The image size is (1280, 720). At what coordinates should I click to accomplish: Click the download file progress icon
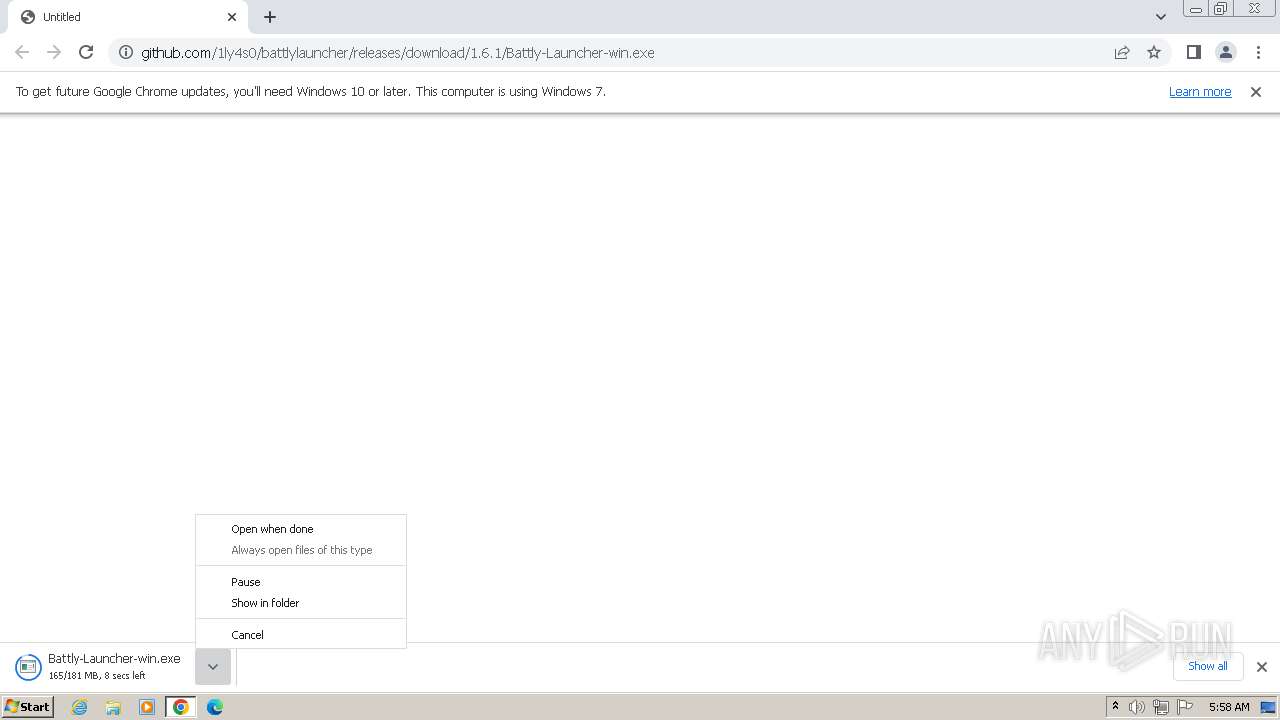pyautogui.click(x=28, y=667)
